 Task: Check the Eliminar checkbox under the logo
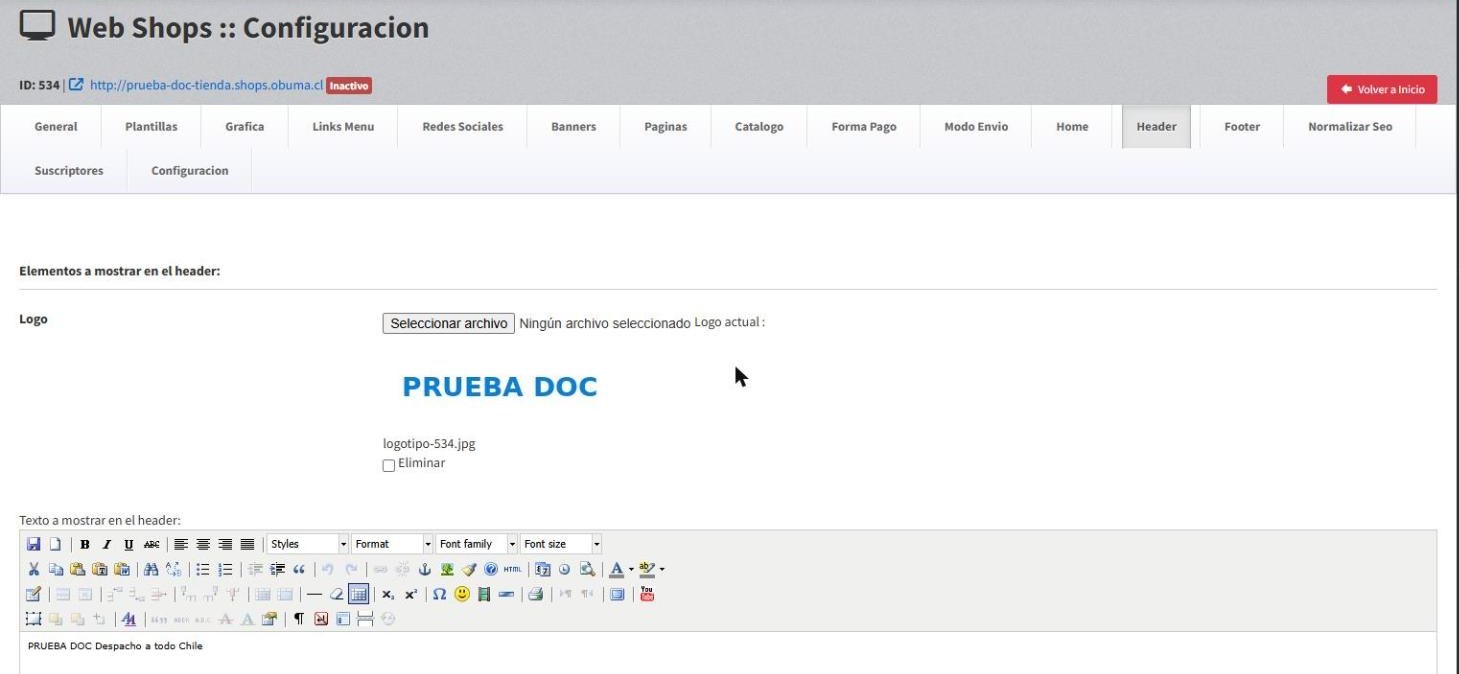pyautogui.click(x=389, y=465)
